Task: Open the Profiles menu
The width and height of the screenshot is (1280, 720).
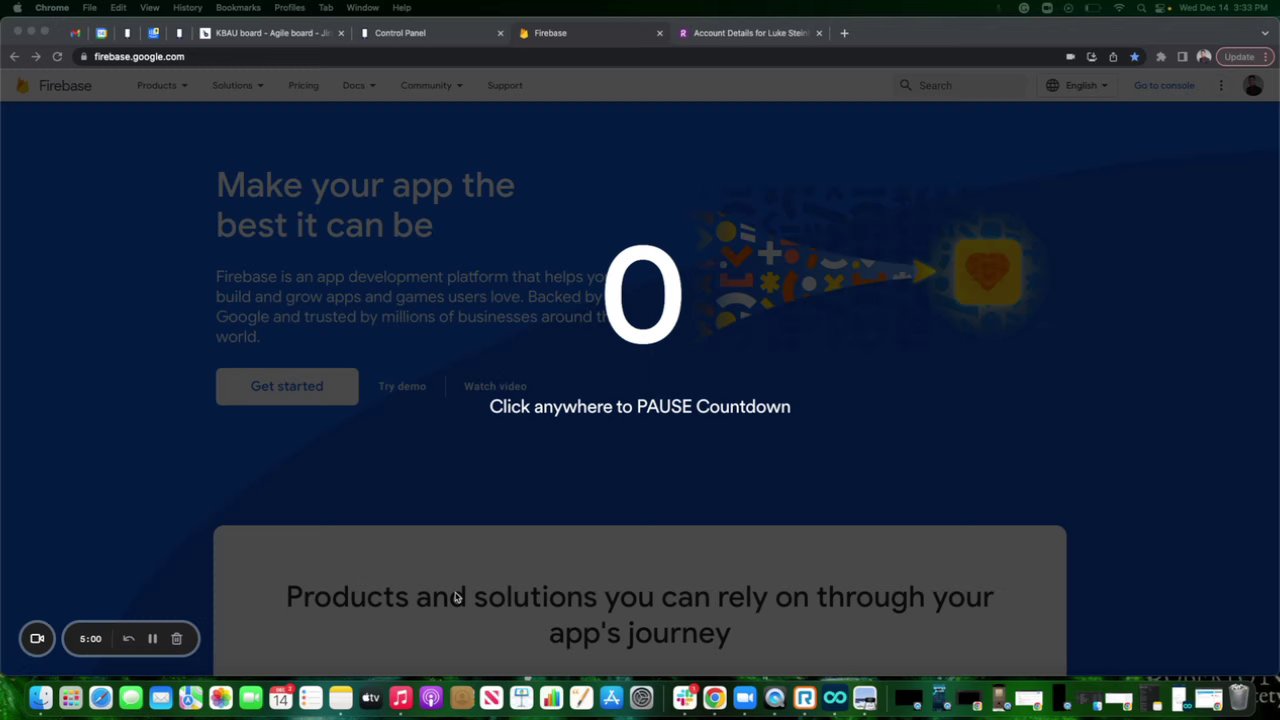Action: tap(289, 8)
